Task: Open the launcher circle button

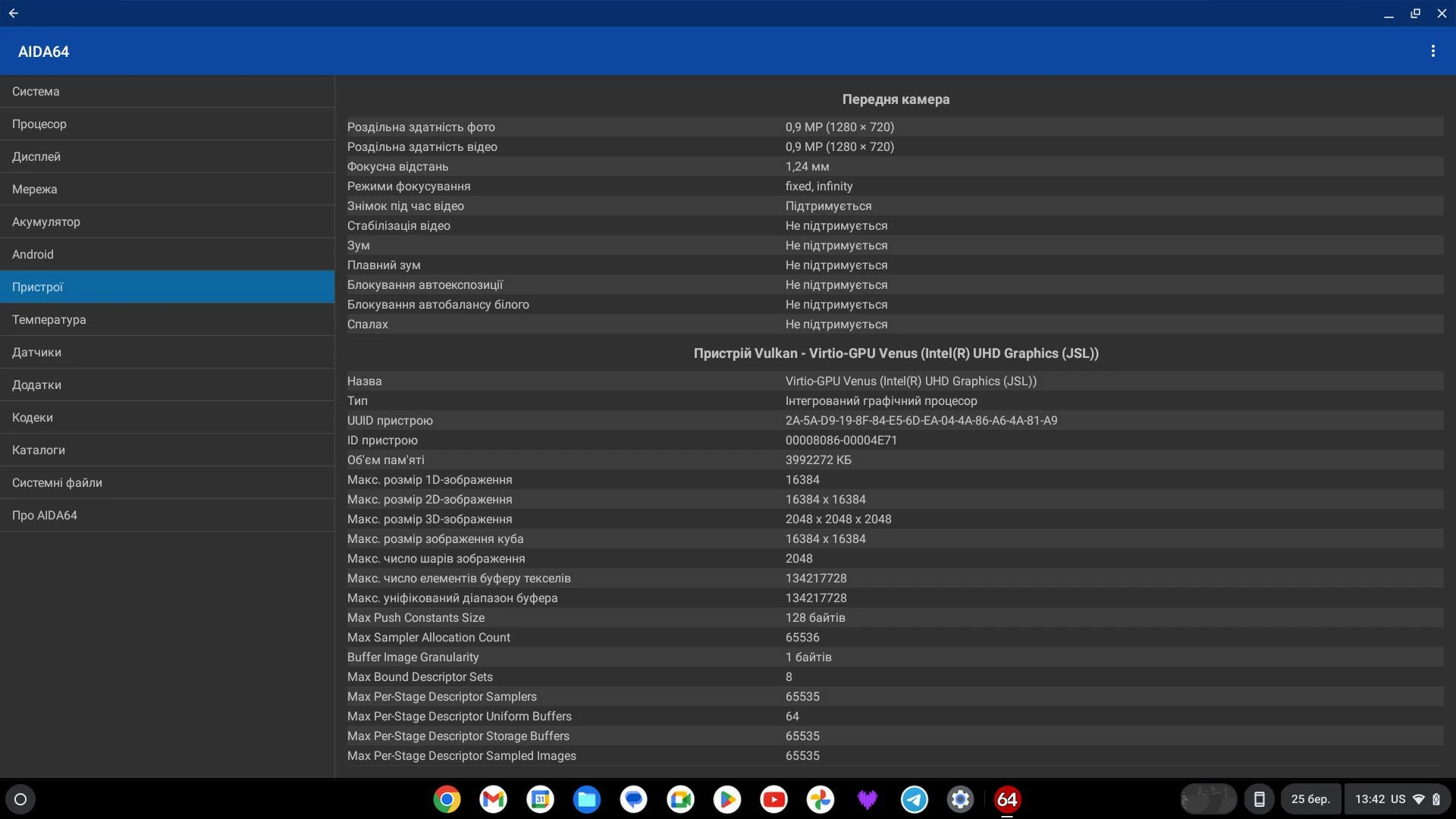Action: [x=20, y=799]
